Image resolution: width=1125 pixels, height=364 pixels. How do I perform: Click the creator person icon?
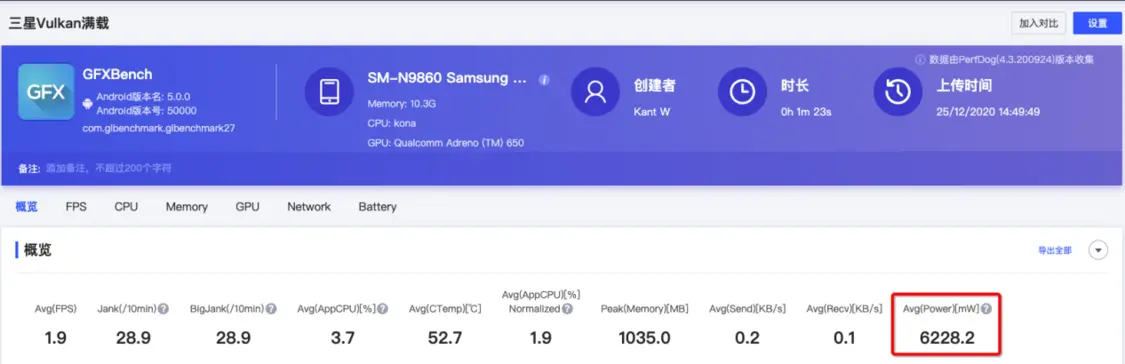pyautogui.click(x=595, y=92)
